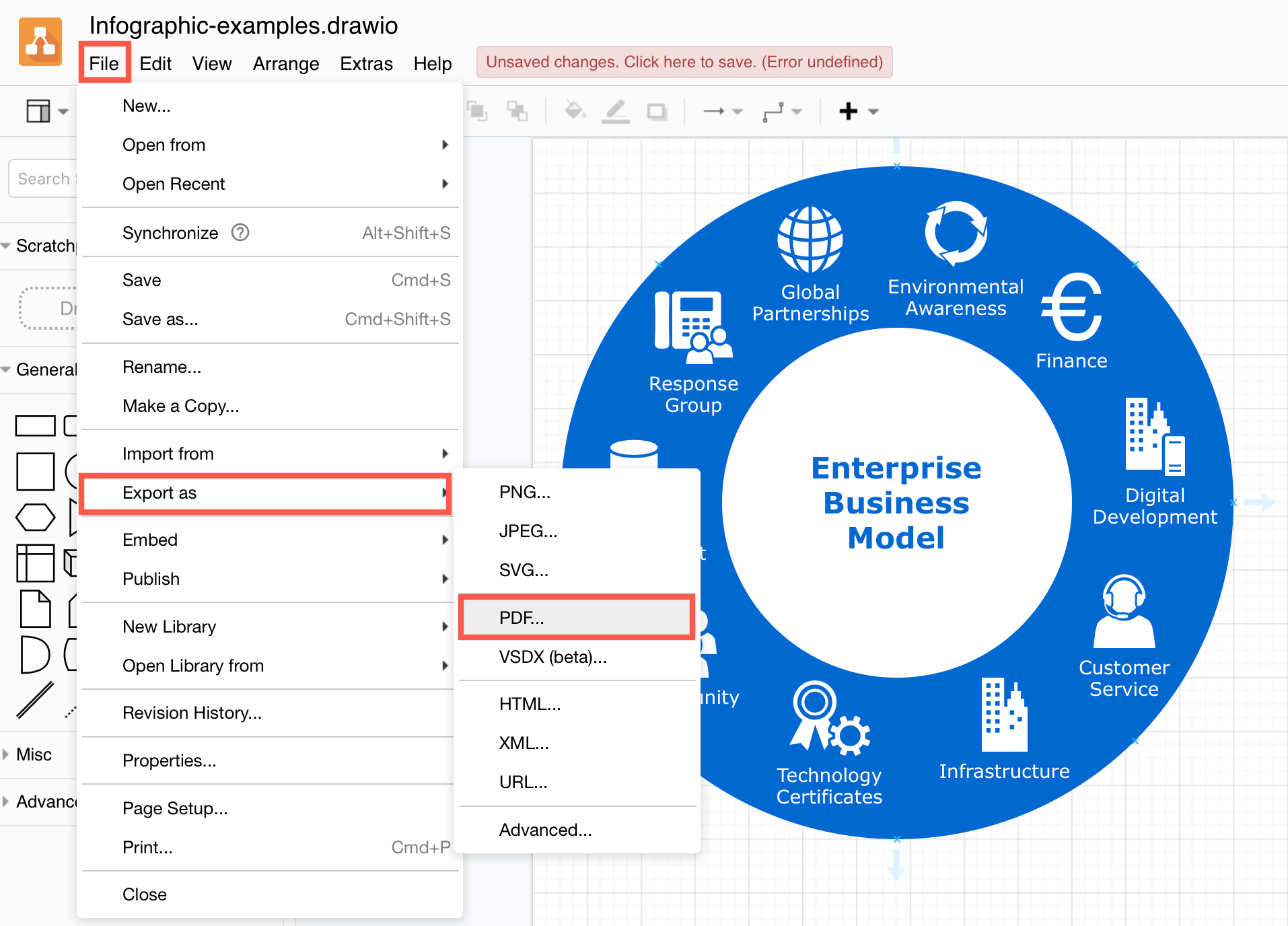Select the square shape in palette

coord(35,471)
